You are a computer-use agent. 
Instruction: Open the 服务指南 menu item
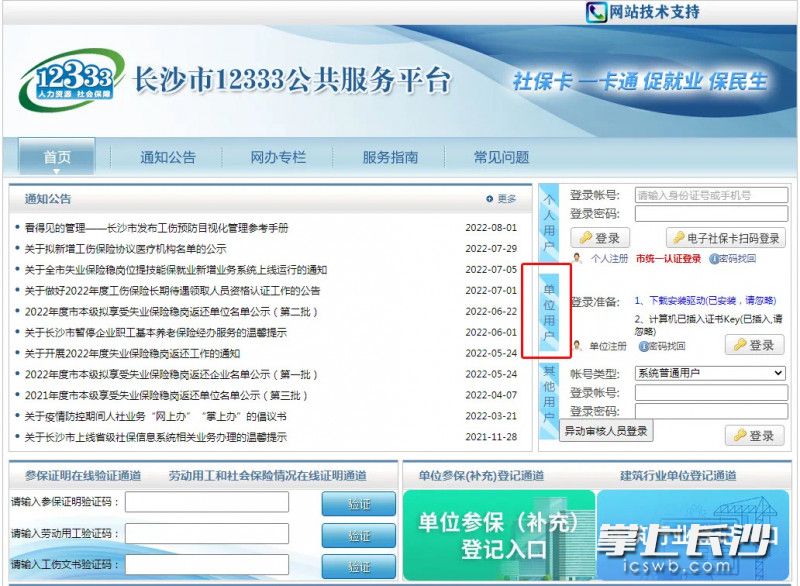tap(390, 157)
